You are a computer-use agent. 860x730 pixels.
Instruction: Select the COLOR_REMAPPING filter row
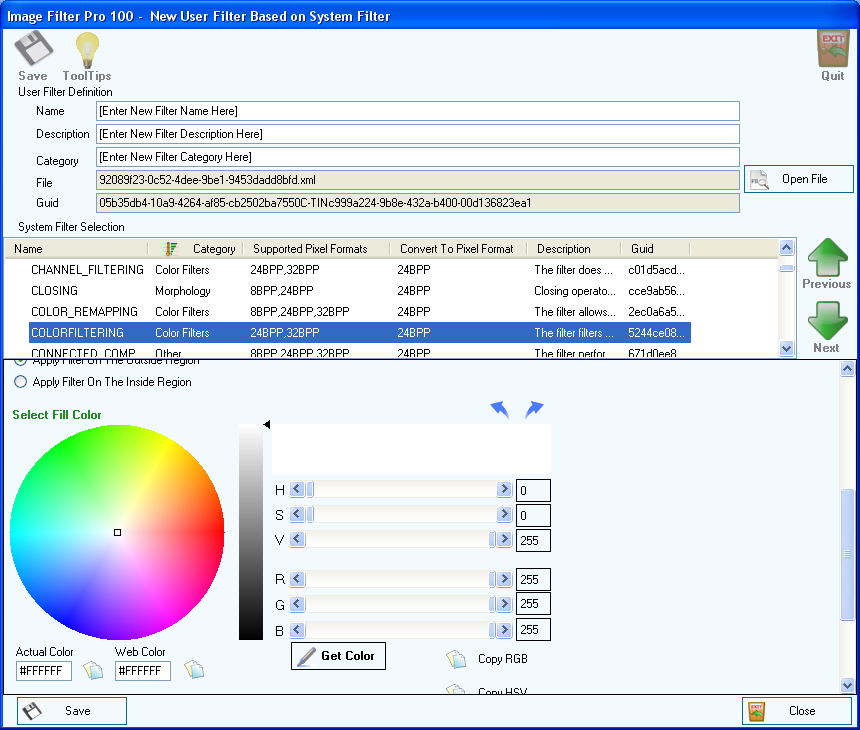359,312
